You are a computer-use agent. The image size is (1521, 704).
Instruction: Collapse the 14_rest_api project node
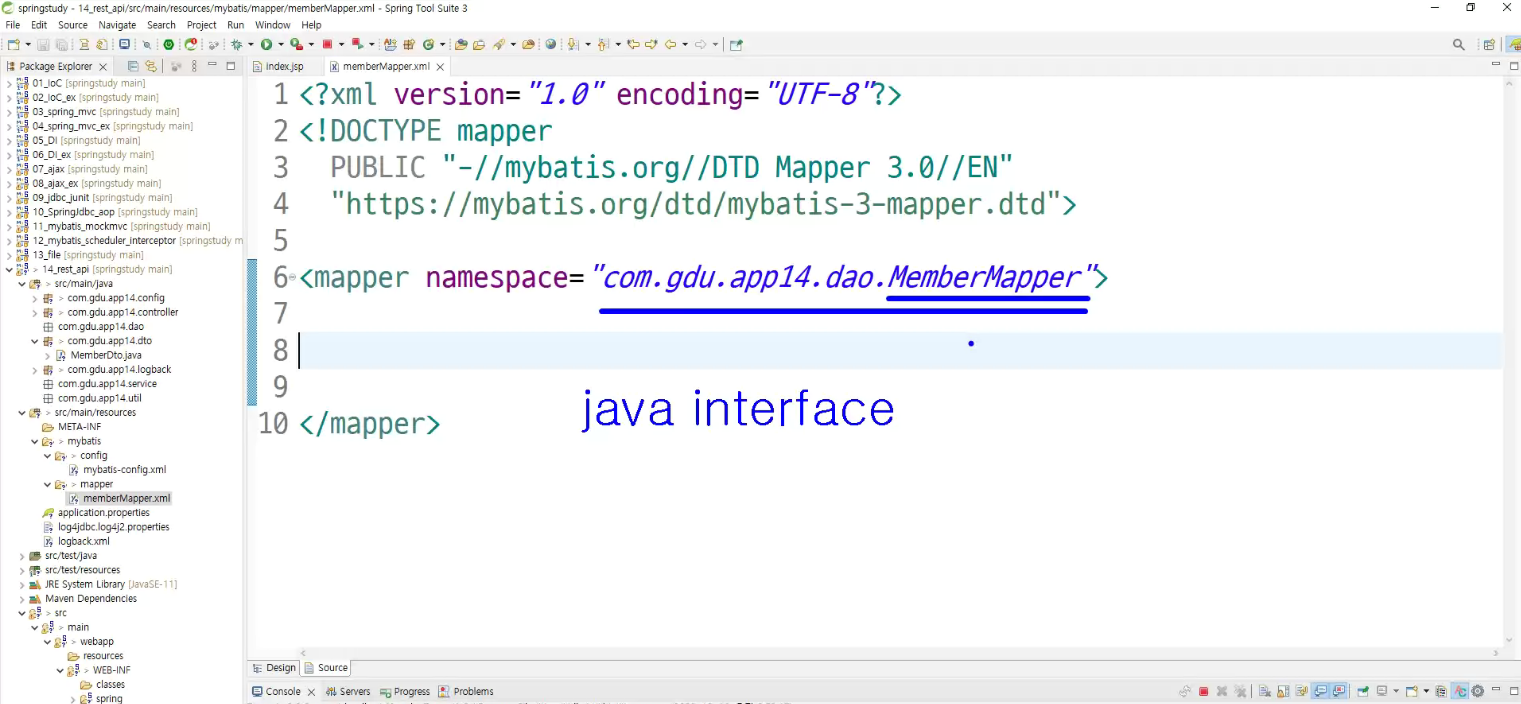click(x=9, y=269)
